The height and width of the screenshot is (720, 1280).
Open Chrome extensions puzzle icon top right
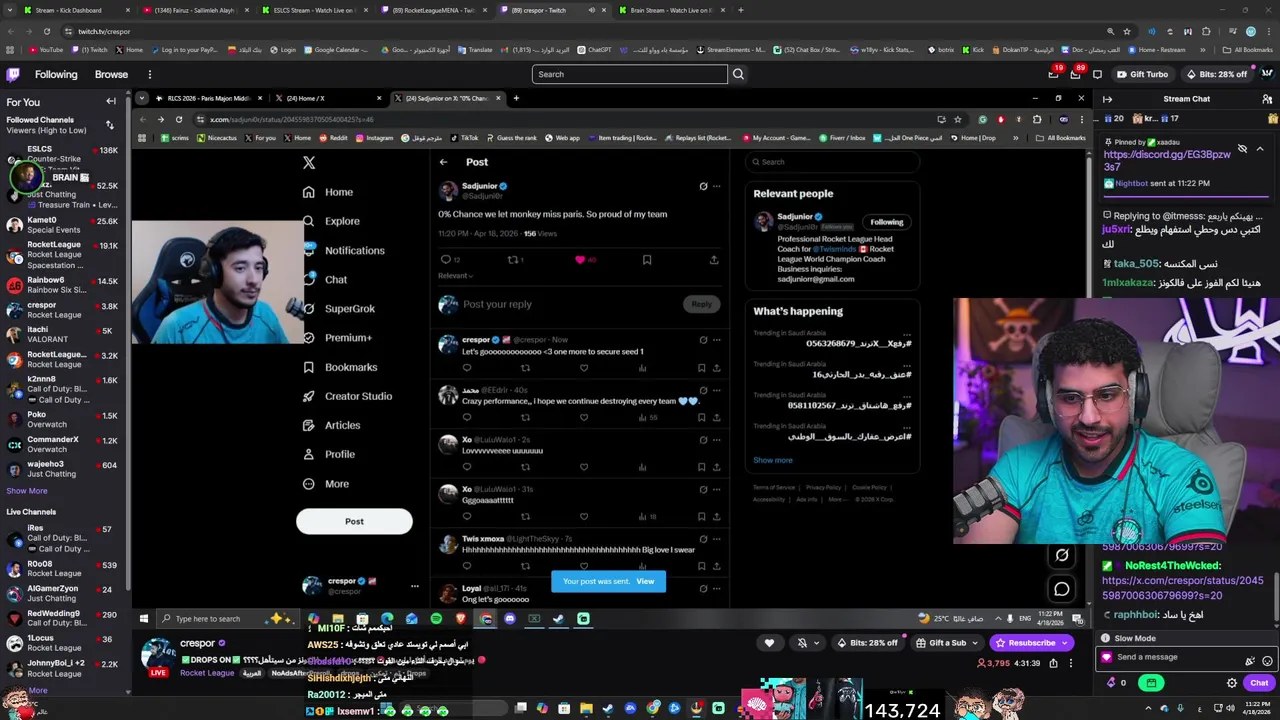point(1206,31)
